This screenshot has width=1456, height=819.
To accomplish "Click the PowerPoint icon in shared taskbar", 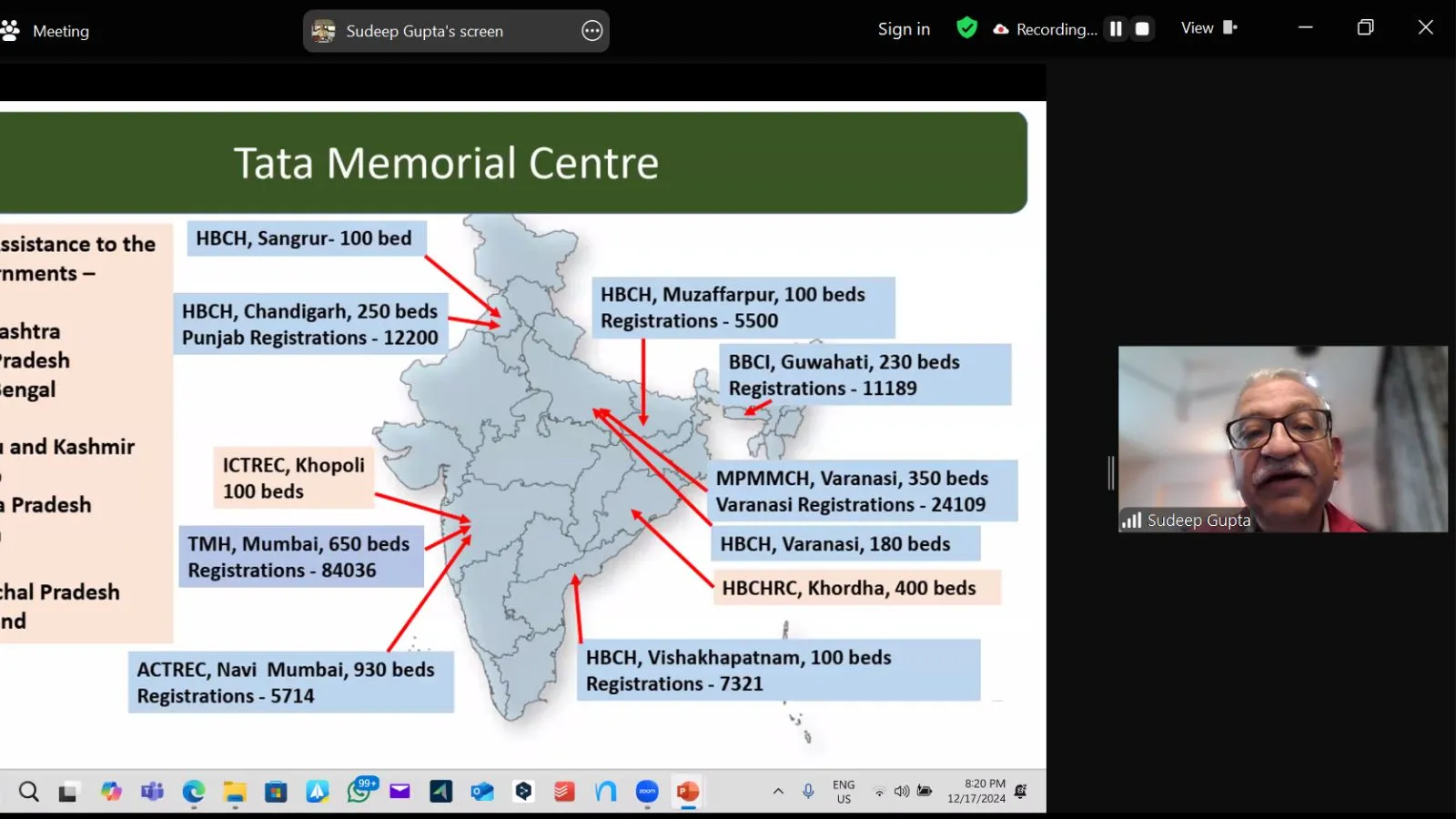I will point(688,792).
